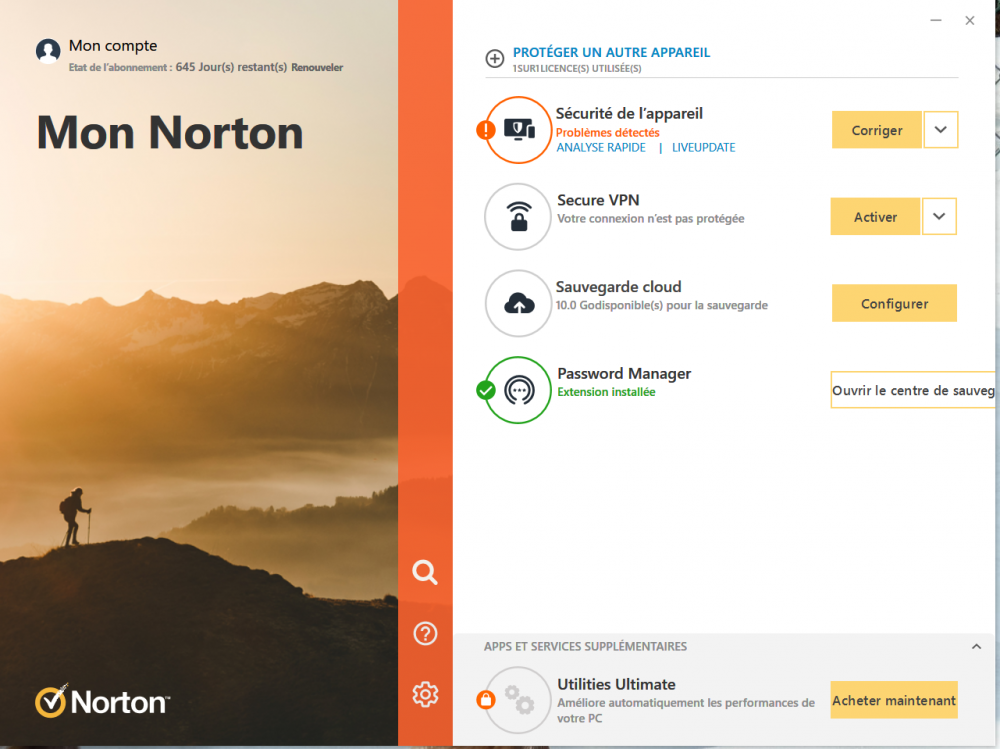The image size is (1000, 749).
Task: Click the orange lock badge on Utilities Ultimate
Action: 486,700
